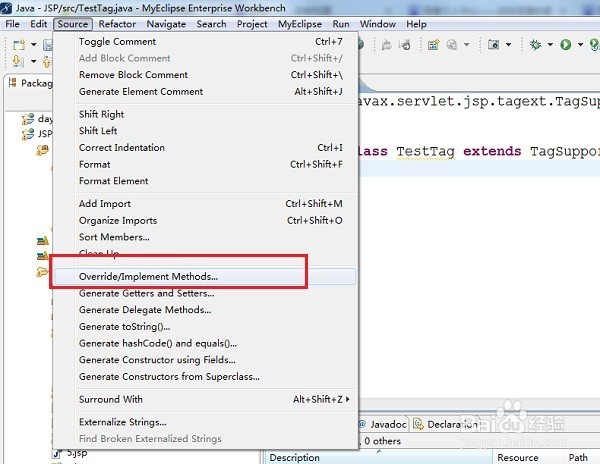600x464 pixels.
Task: Click the green Run toolbar icon
Action: [566, 45]
